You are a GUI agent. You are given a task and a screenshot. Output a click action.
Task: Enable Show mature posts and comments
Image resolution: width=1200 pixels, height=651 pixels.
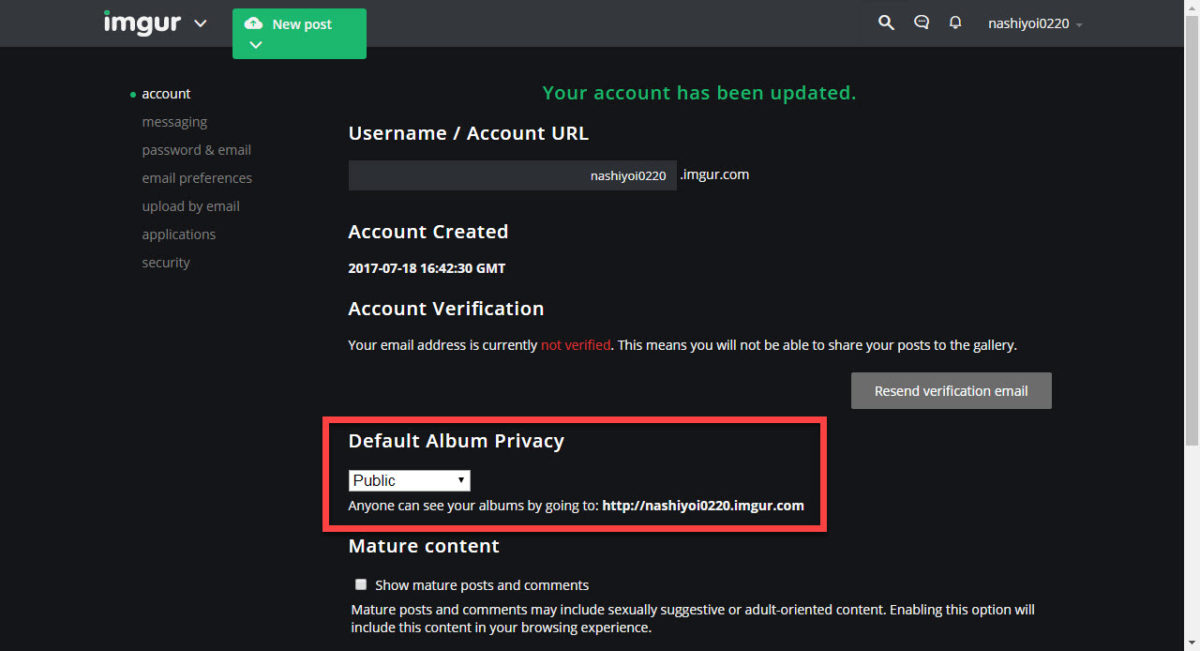(361, 584)
